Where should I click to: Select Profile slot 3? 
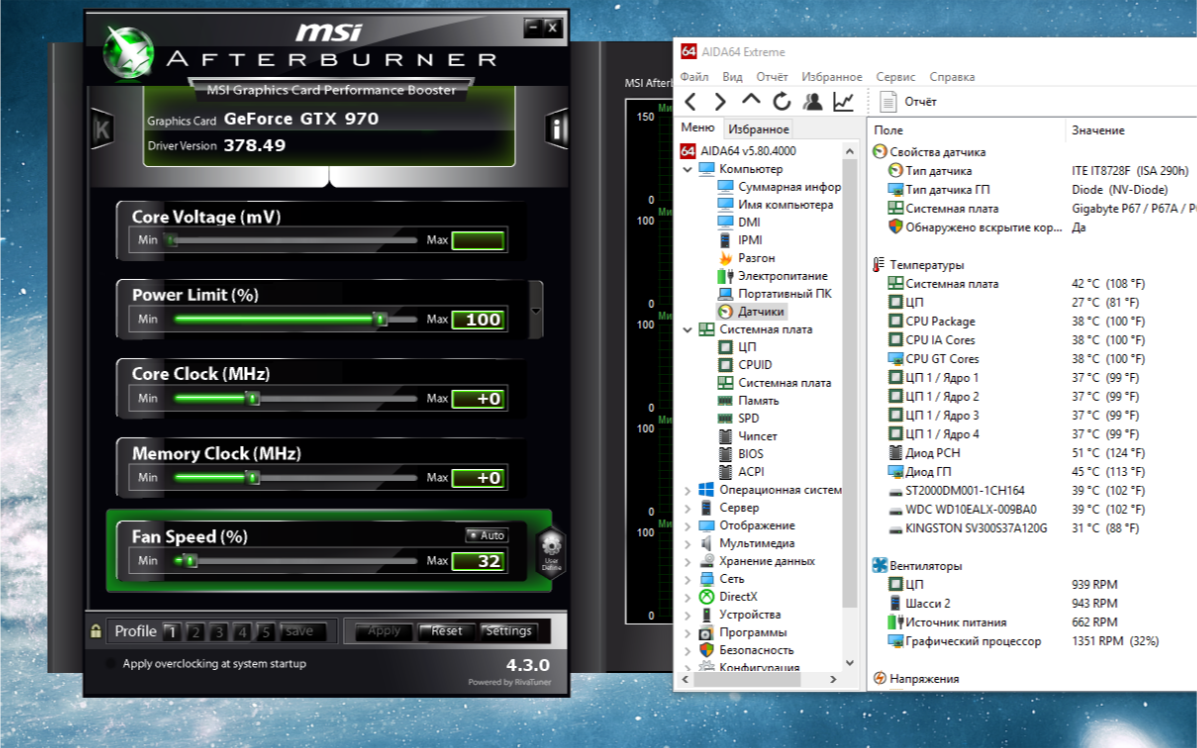click(219, 632)
